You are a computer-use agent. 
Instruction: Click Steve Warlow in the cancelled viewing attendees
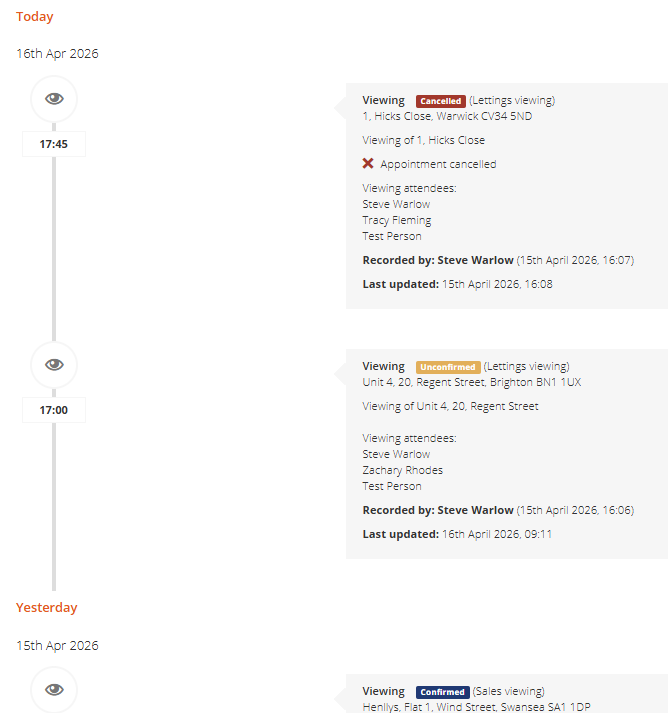[x=396, y=204]
